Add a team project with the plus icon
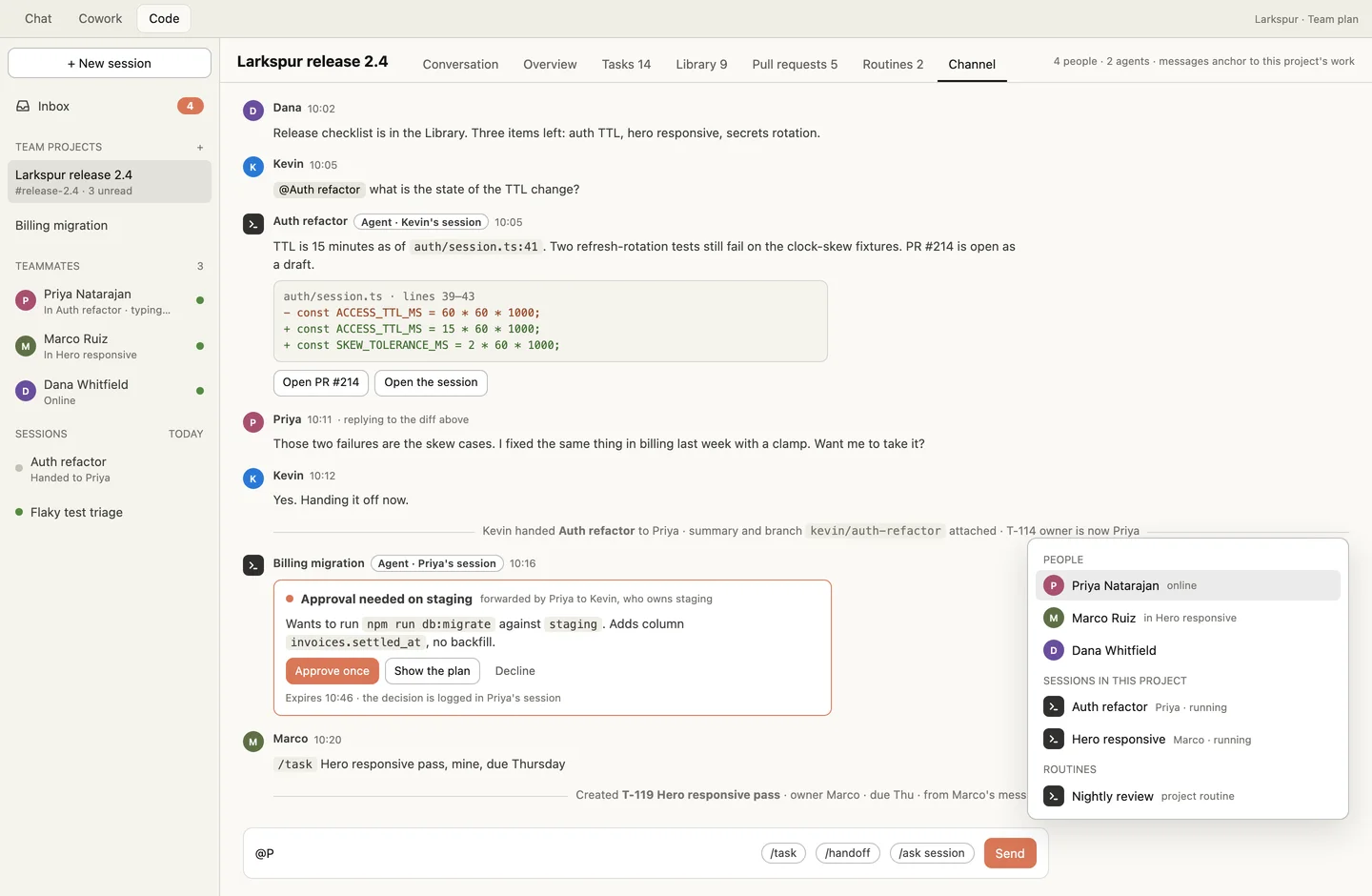Viewport: 1372px width, 896px height. 200,148
